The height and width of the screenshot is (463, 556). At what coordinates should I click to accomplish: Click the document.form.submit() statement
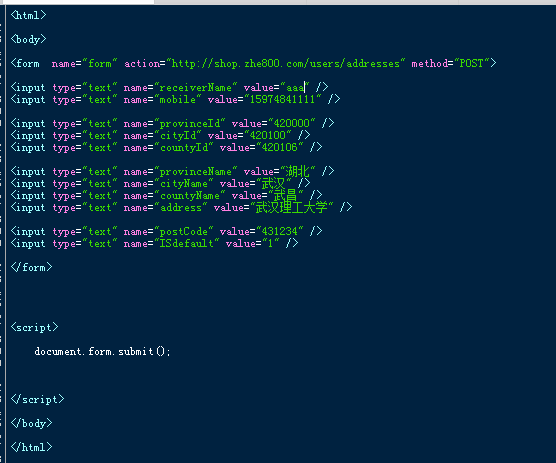[102, 352]
